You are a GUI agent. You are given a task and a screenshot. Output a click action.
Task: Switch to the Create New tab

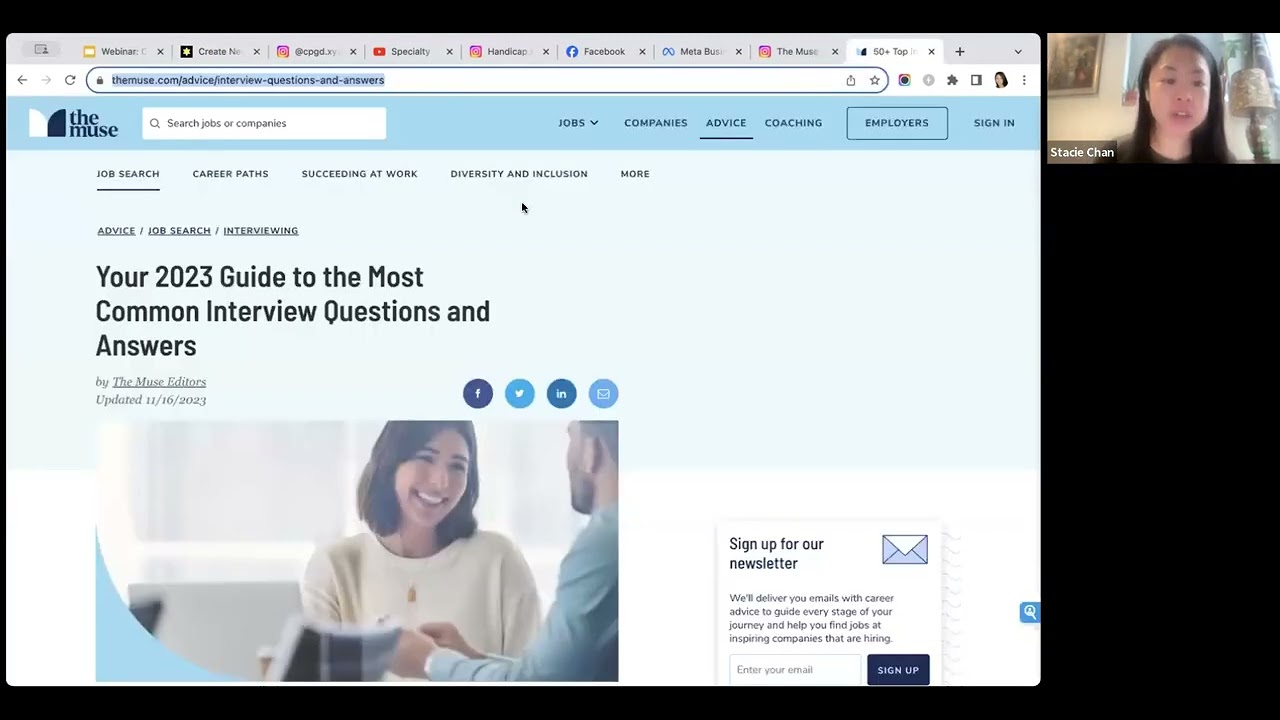click(x=219, y=52)
